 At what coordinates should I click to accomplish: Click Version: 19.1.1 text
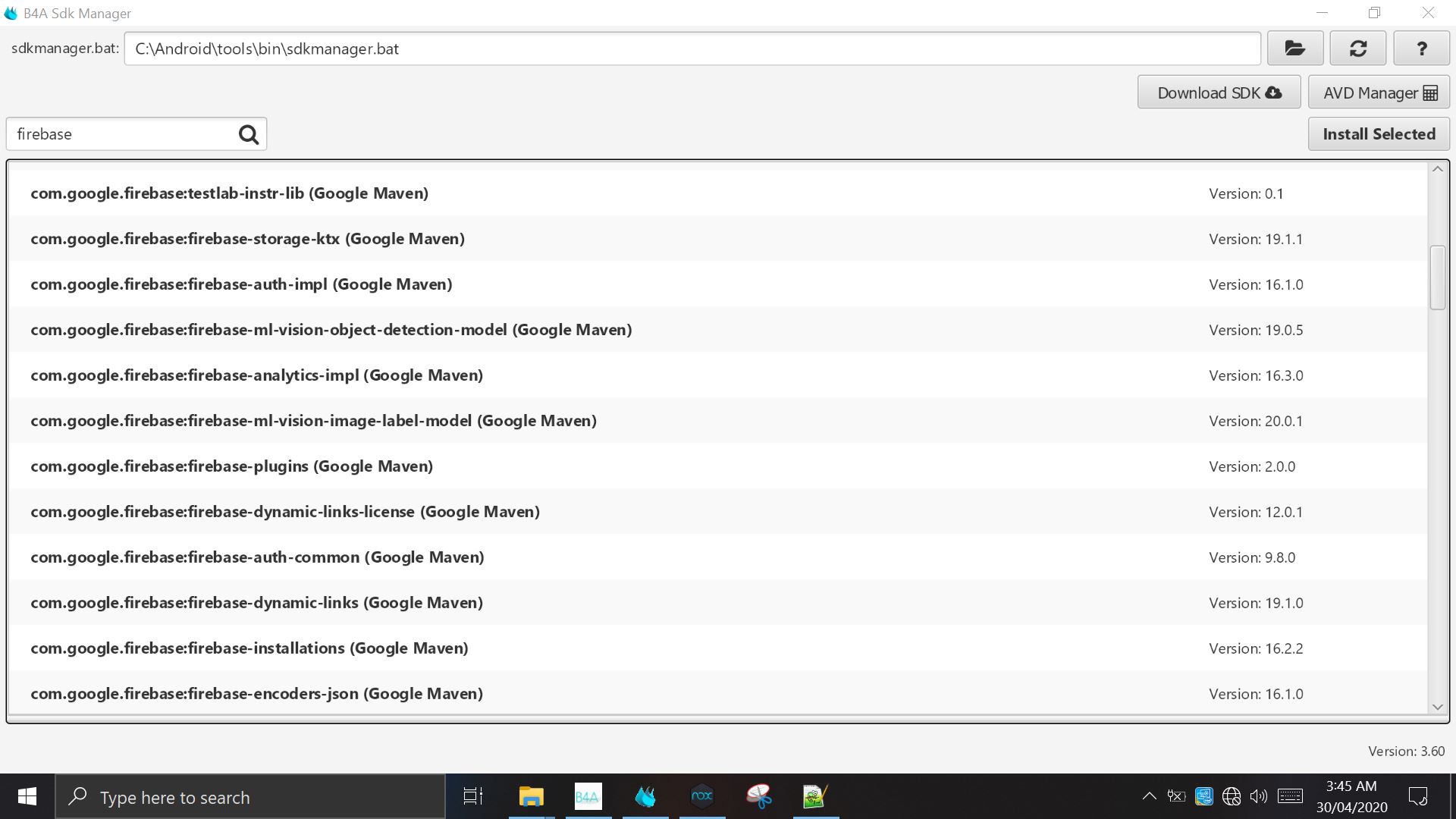1256,239
